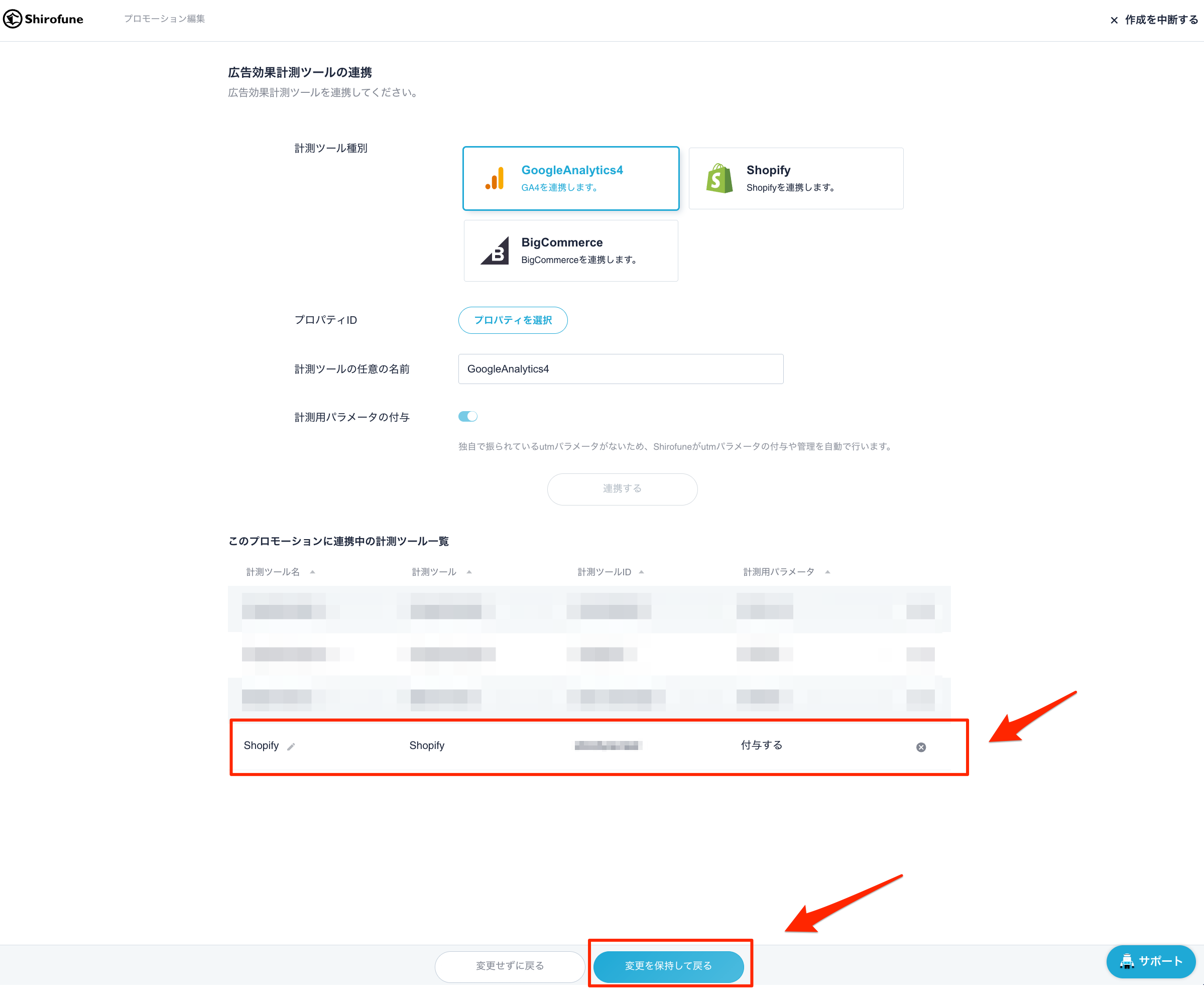Open the サポート chat button
This screenshot has height=1008, width=1204.
(x=1151, y=961)
